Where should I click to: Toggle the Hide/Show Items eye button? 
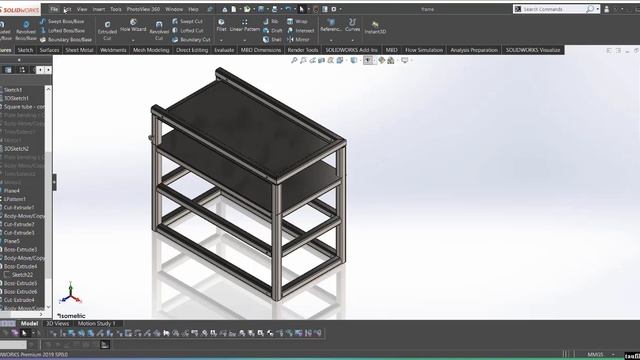pyautogui.click(x=368, y=60)
